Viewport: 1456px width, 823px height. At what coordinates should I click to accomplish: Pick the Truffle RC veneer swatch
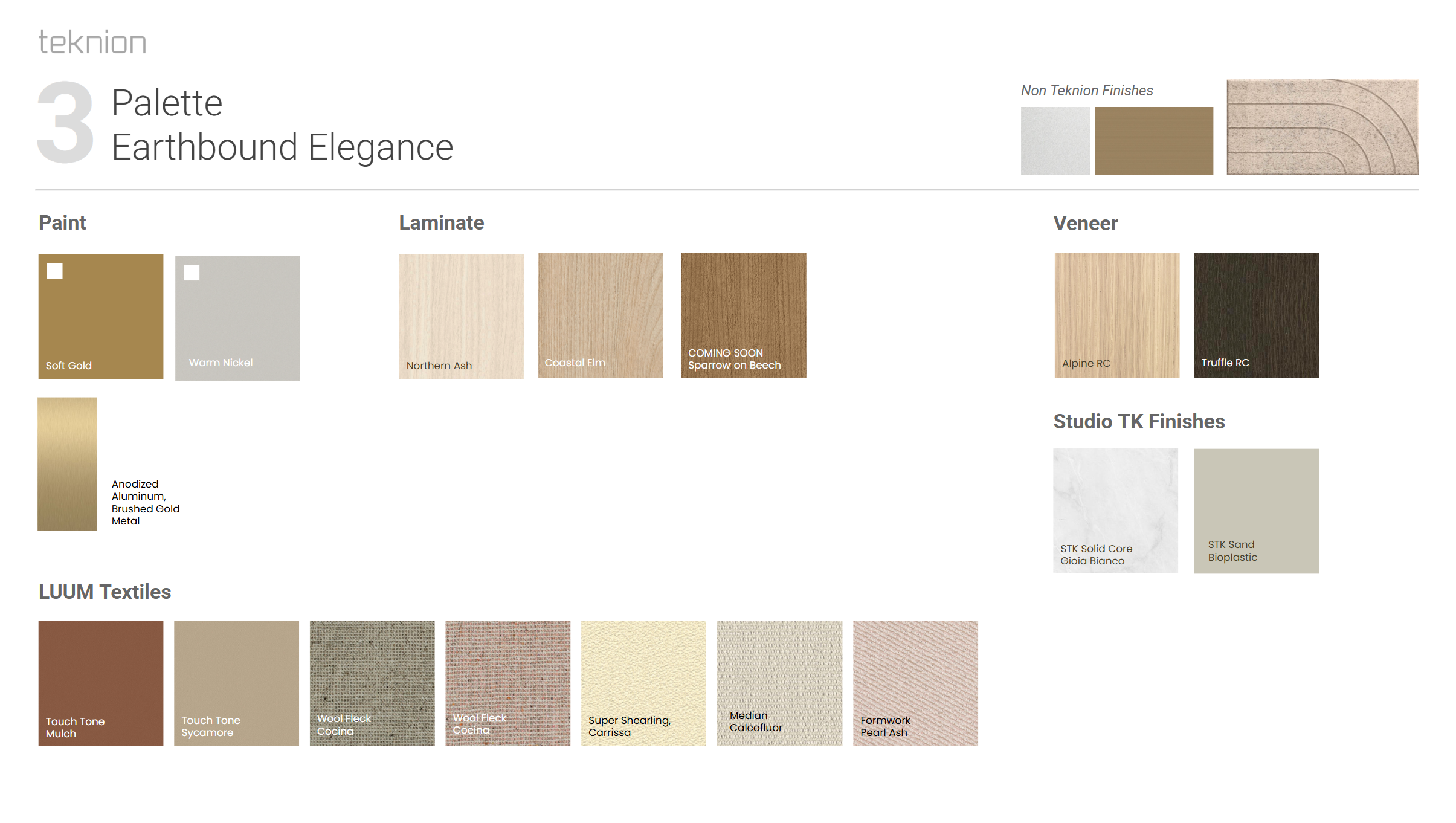click(x=1257, y=315)
